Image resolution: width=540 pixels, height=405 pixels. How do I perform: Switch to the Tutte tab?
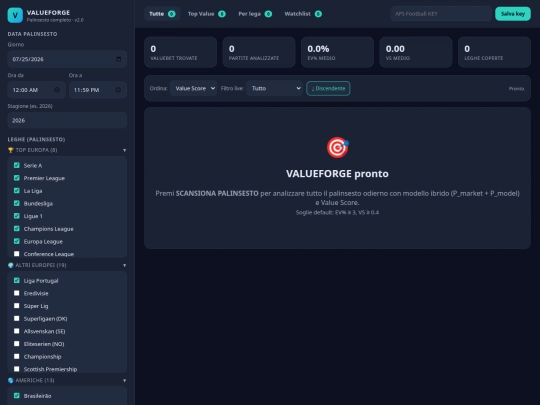tap(162, 14)
